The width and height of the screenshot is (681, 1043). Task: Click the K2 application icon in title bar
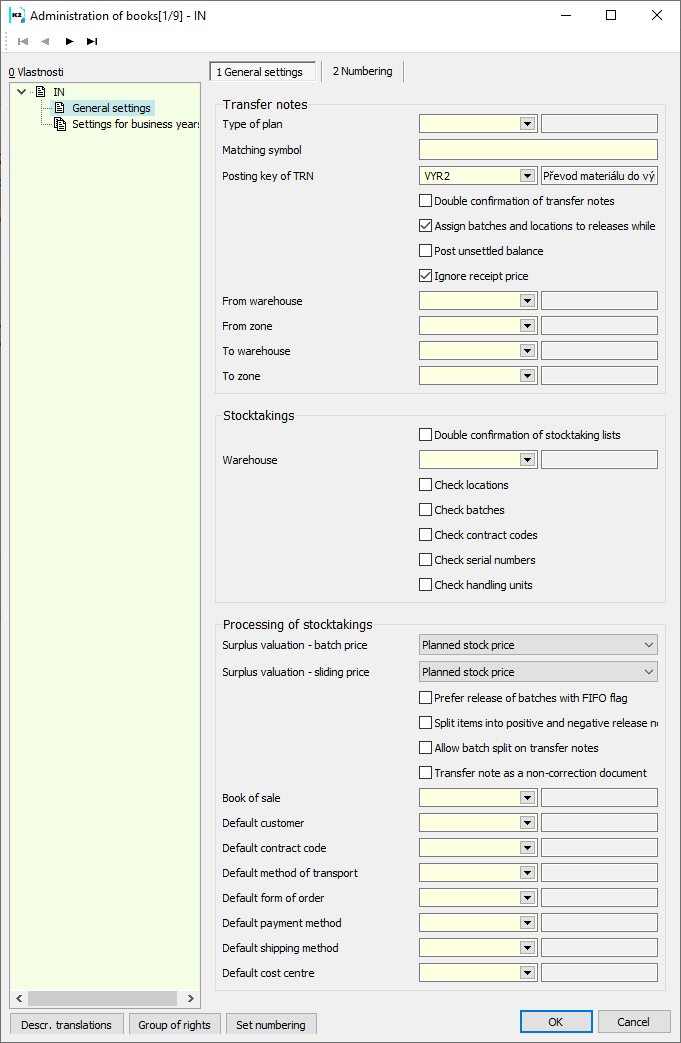click(x=16, y=15)
